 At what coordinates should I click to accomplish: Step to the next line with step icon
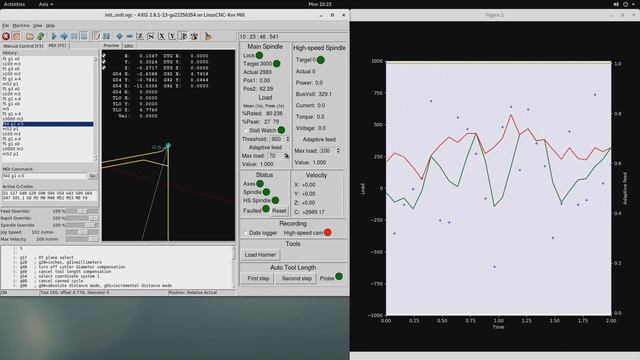pos(64,36)
